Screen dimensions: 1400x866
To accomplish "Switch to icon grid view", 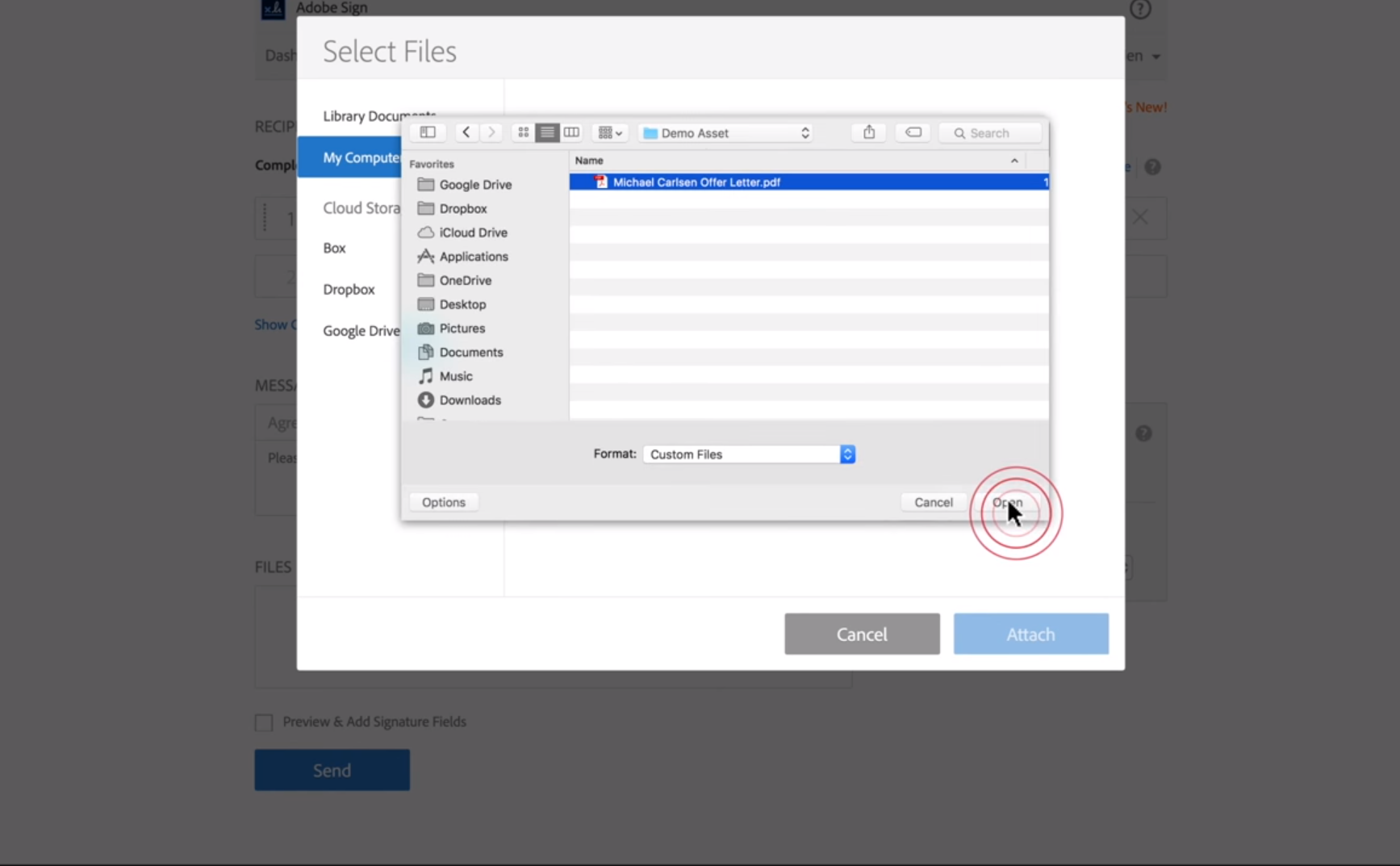I will (523, 132).
